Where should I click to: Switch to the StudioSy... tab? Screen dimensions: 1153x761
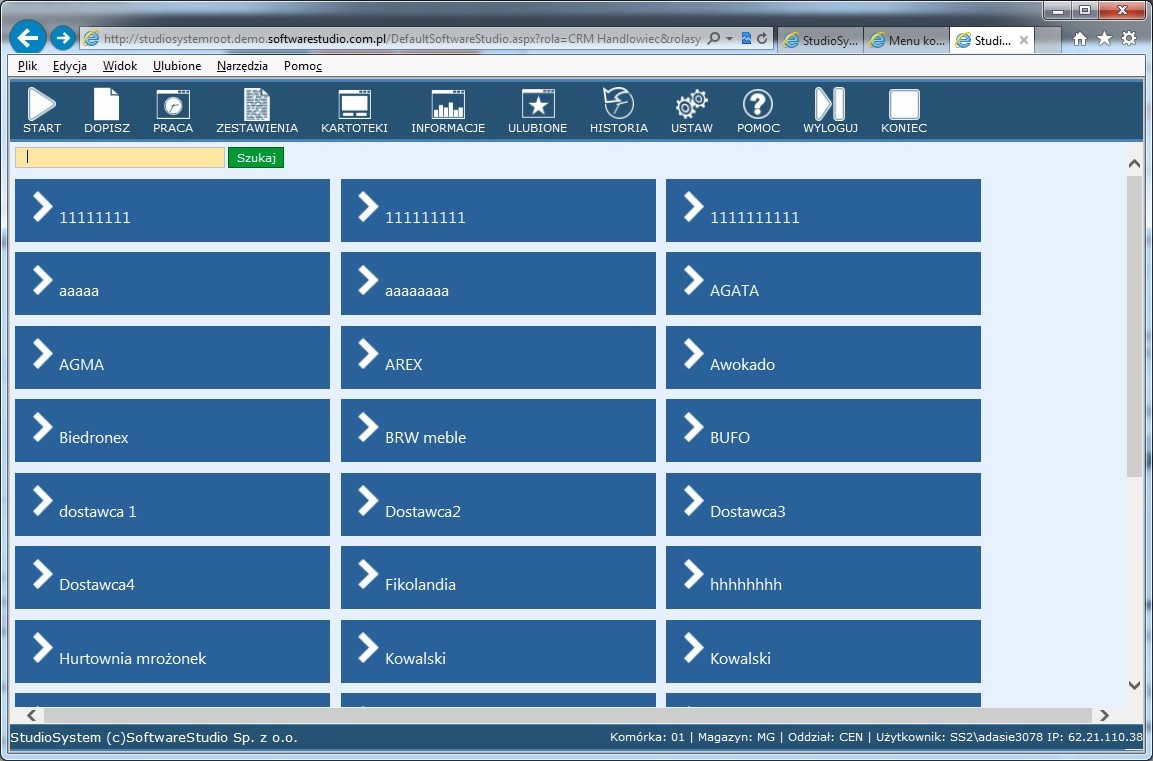click(821, 40)
